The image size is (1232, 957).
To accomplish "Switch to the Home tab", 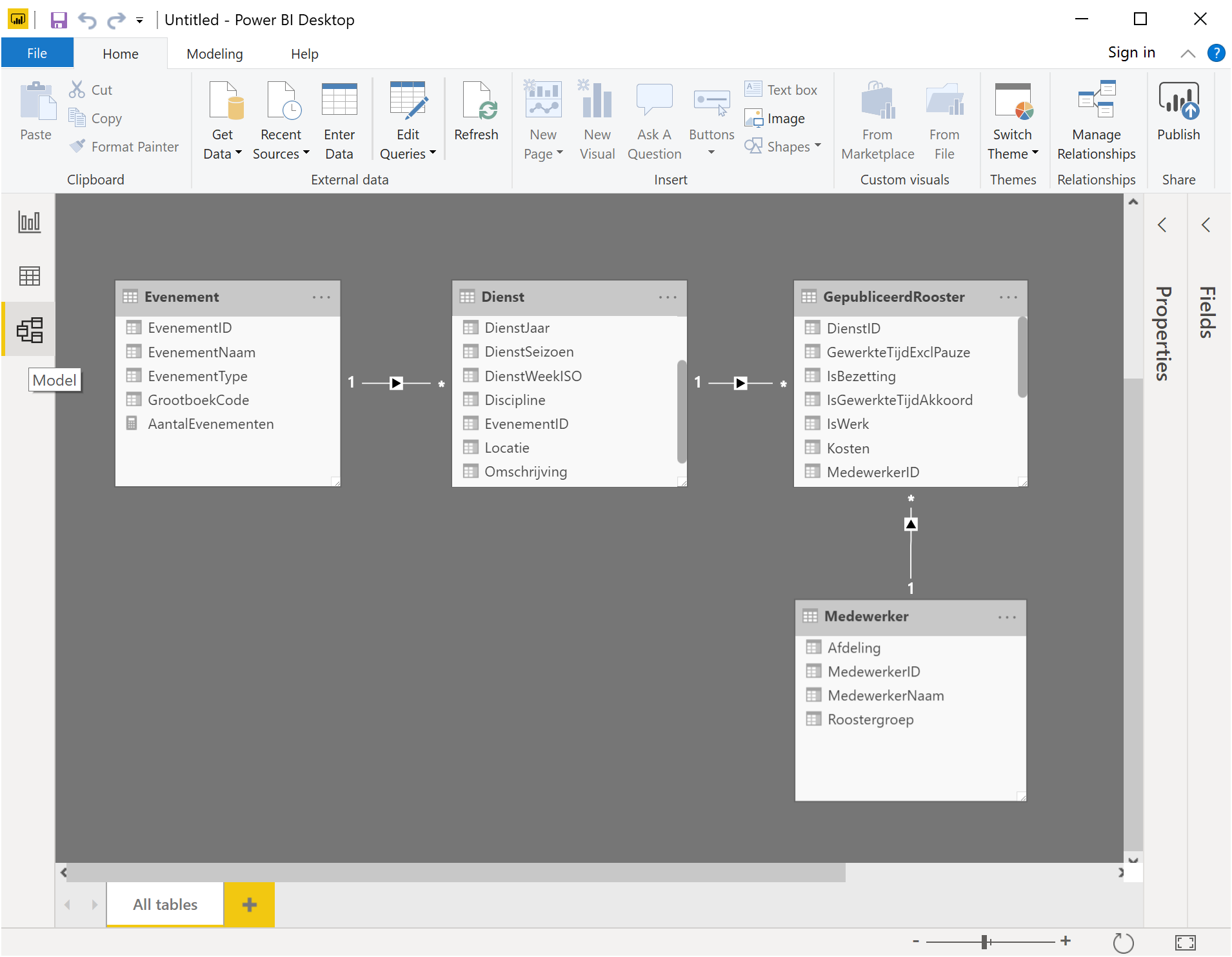I will click(121, 54).
